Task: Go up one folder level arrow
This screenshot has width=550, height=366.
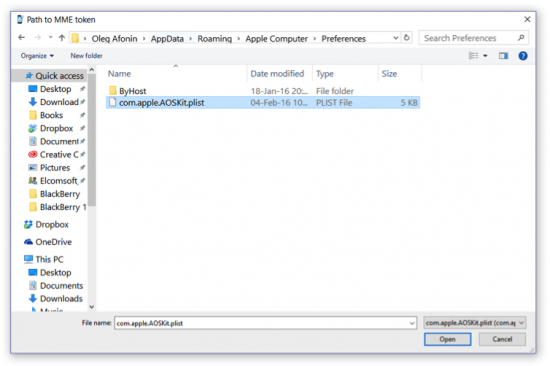Action: click(62, 38)
